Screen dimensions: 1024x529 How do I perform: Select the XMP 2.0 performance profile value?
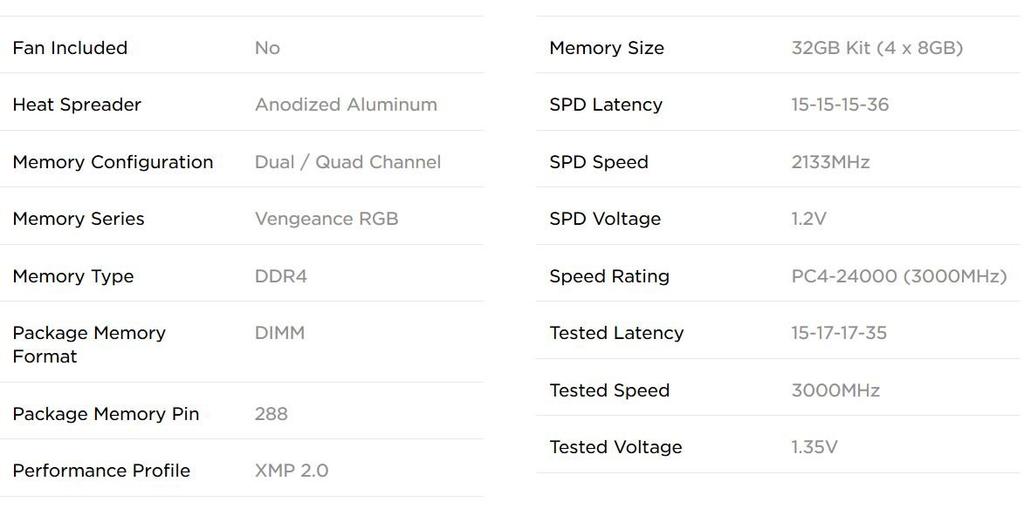click(x=292, y=471)
